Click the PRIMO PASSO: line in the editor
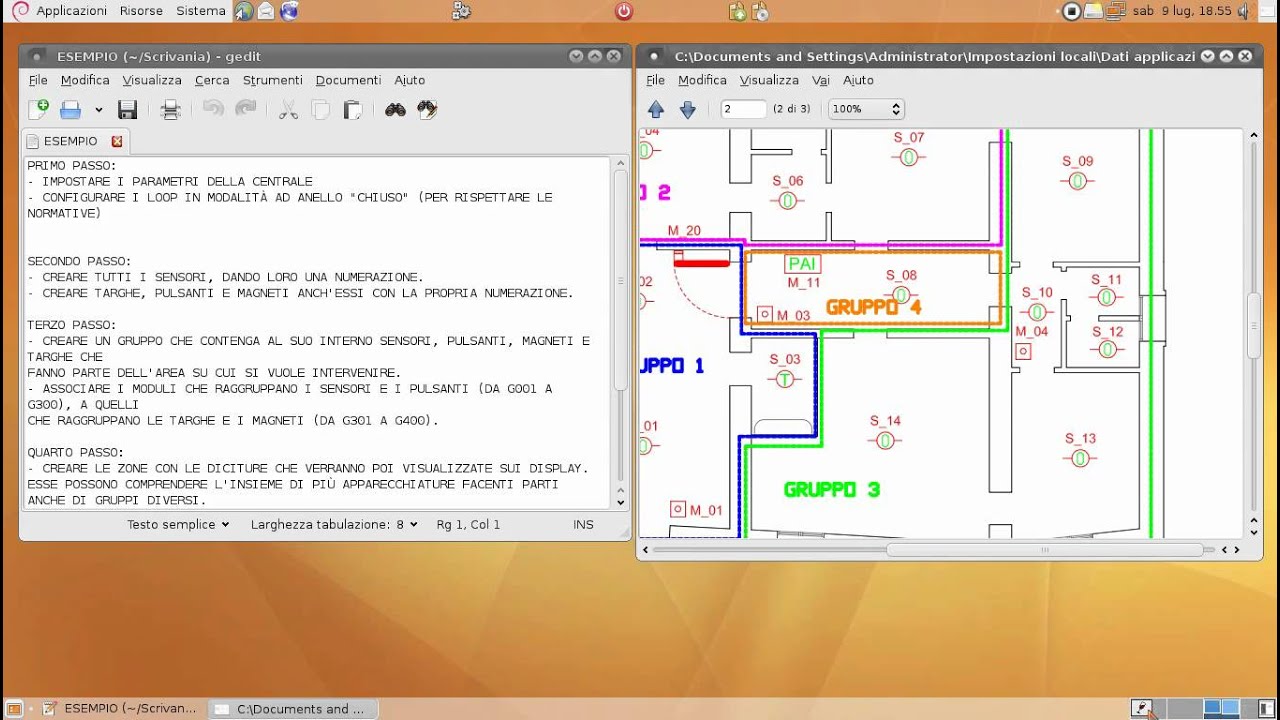The image size is (1280, 720). pyautogui.click(x=71, y=165)
